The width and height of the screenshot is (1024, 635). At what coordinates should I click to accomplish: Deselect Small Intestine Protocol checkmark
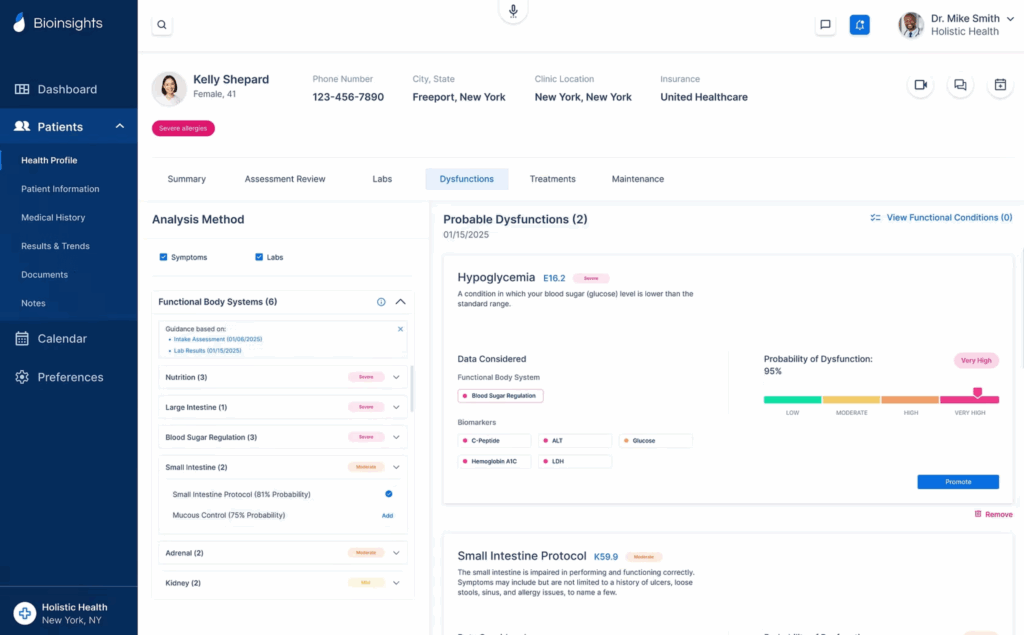pos(388,494)
